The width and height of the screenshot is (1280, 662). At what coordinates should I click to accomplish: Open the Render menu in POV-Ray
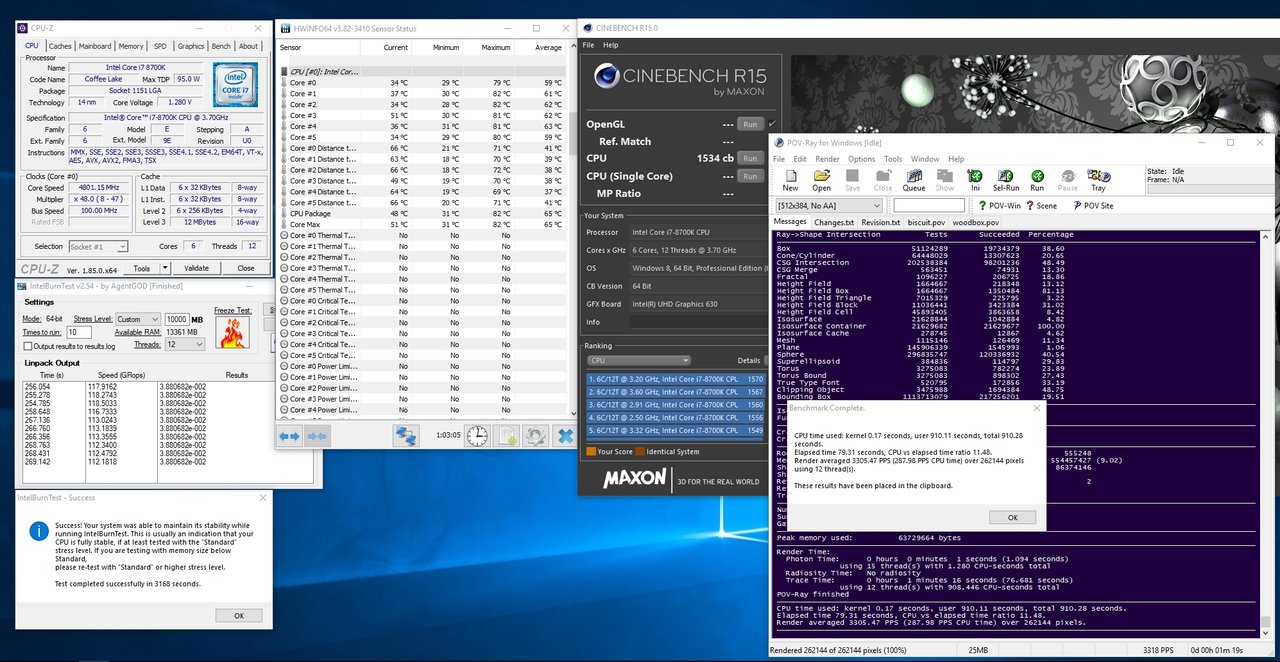pyautogui.click(x=827, y=159)
